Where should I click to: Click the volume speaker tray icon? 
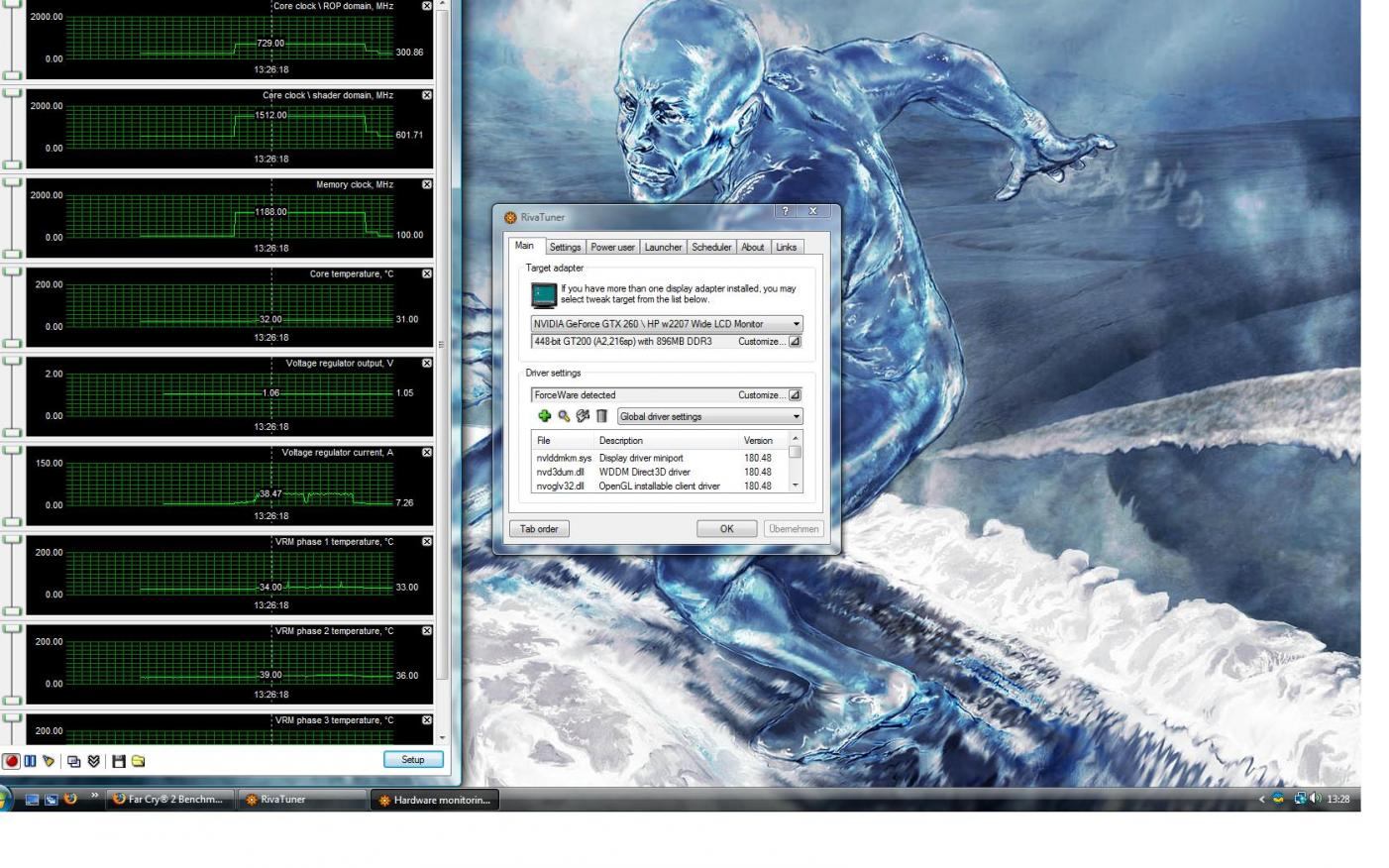[x=1315, y=799]
